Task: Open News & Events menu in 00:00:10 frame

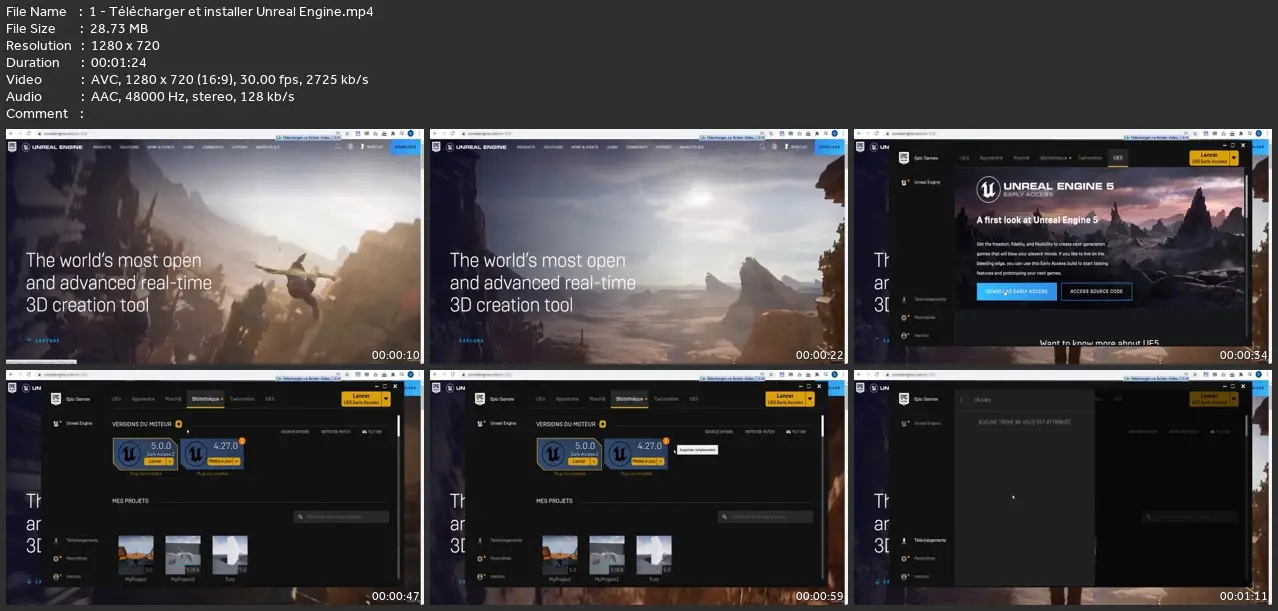Action: pyautogui.click(x=161, y=147)
